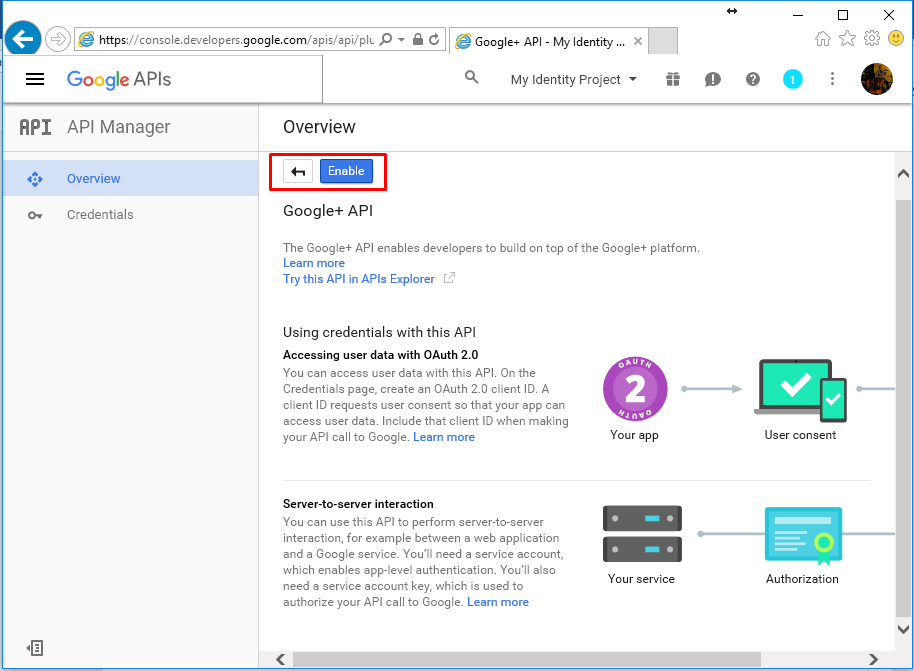Open Try this API in APIs Explorer link
Screen dimensions: 914x671
[358, 279]
